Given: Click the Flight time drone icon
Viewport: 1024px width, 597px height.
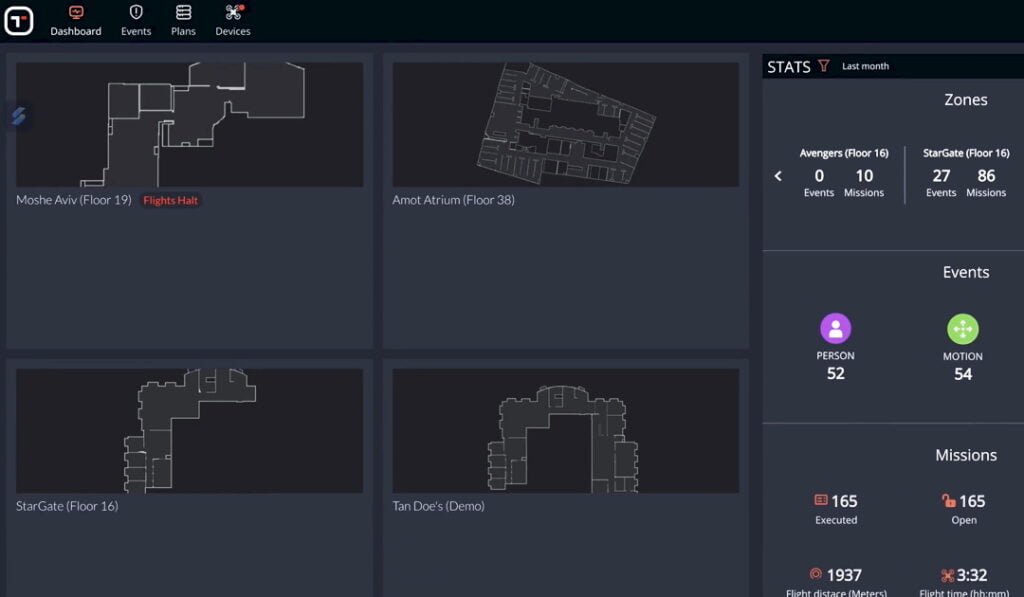Looking at the screenshot, I should point(946,575).
